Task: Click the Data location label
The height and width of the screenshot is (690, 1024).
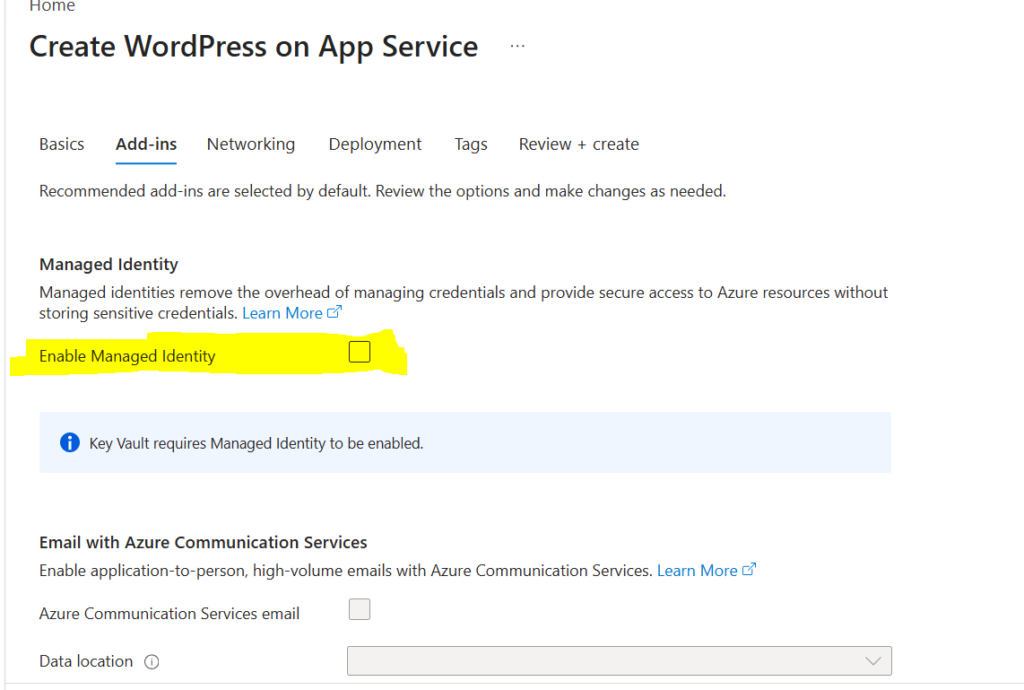Action: coord(86,661)
